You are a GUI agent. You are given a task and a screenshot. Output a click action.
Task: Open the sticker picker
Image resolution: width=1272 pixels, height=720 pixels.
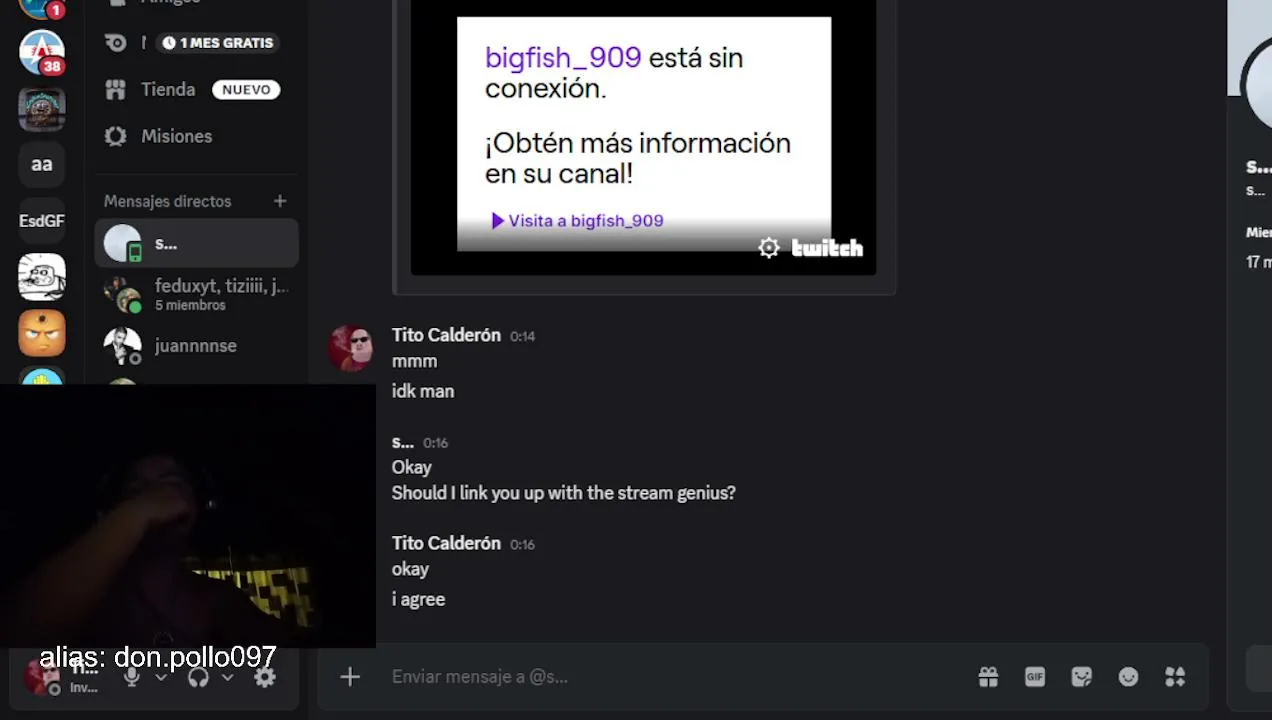pos(1081,677)
